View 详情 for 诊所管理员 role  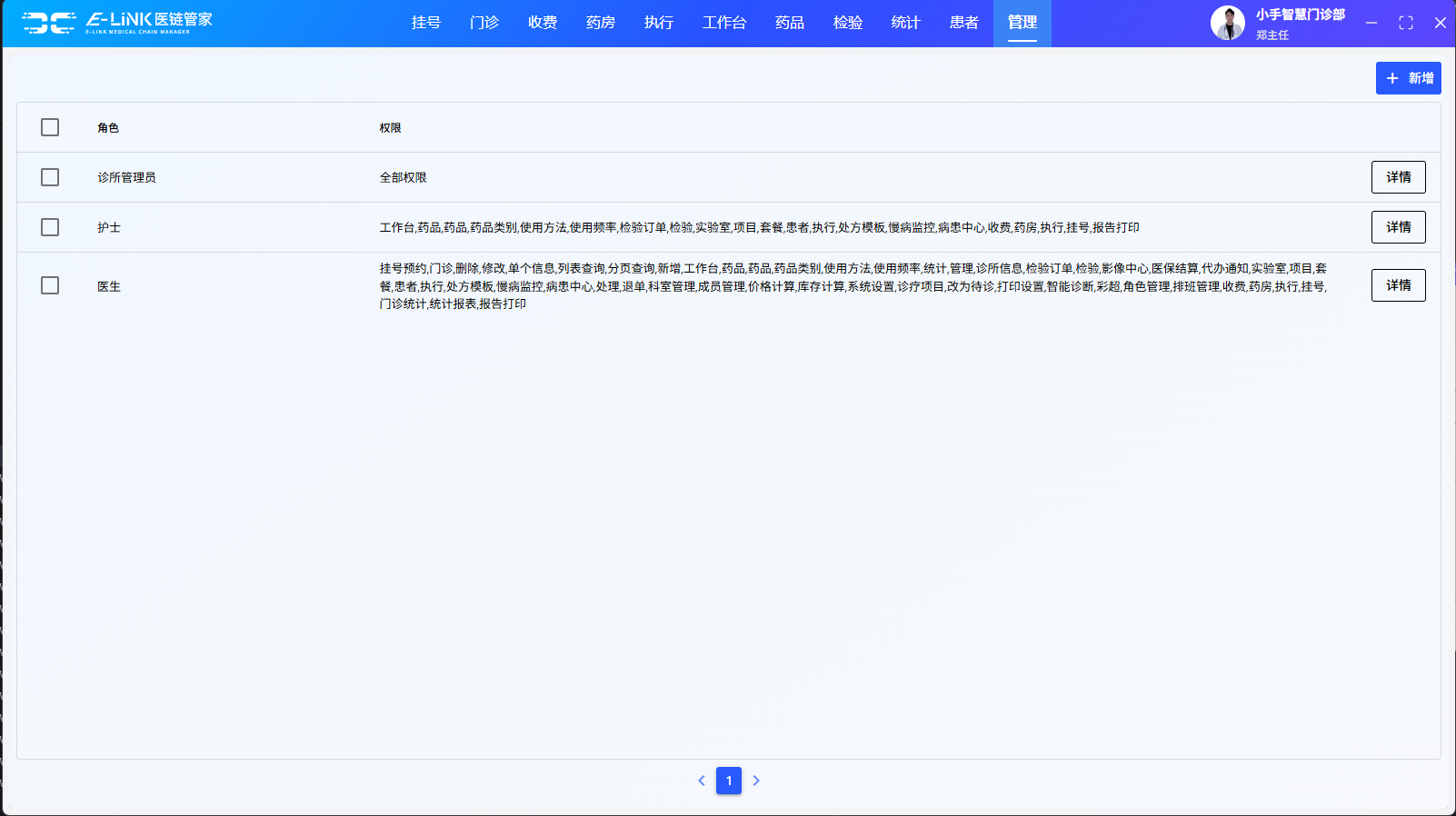[x=1398, y=177]
